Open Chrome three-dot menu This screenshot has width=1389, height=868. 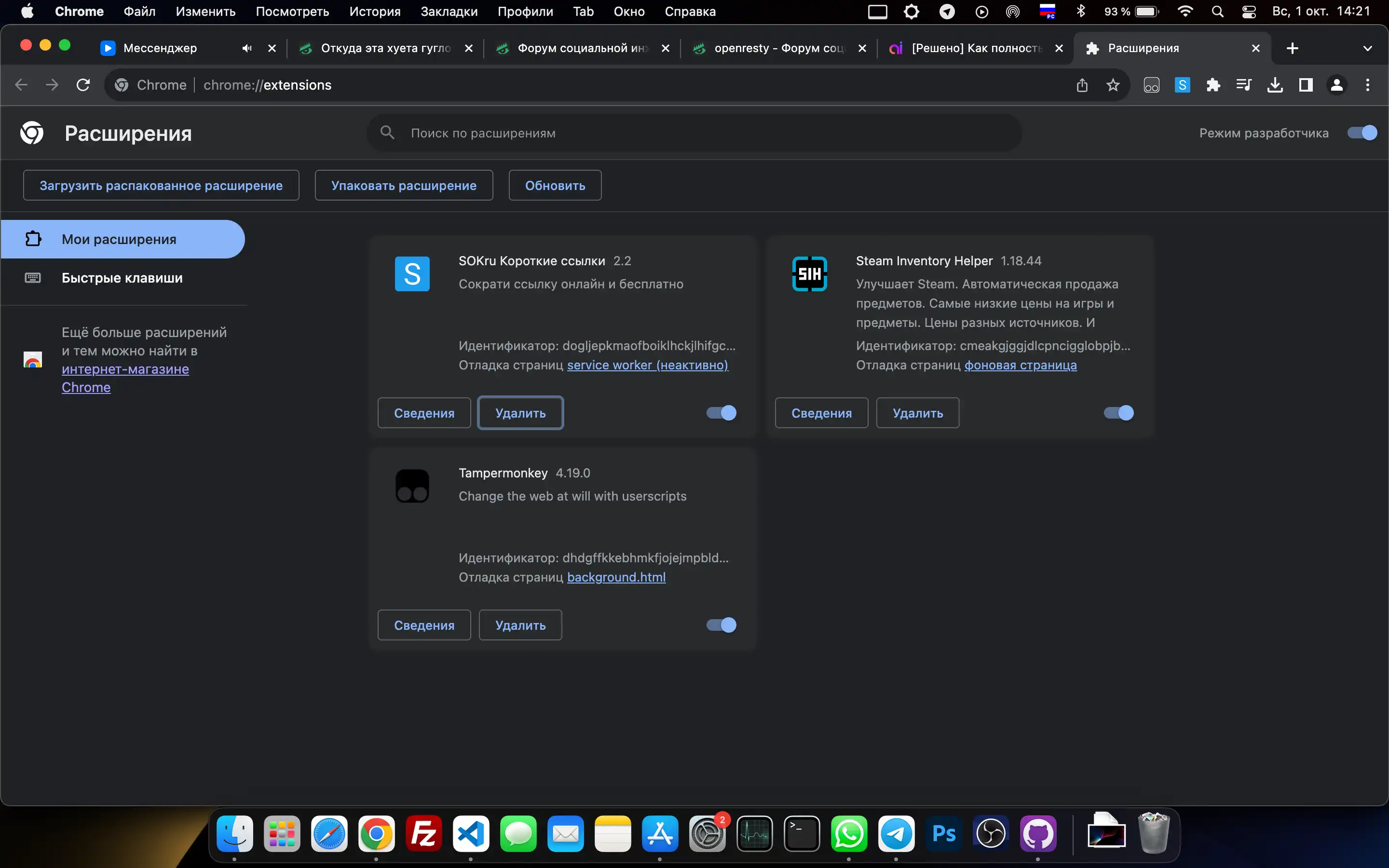click(1368, 85)
